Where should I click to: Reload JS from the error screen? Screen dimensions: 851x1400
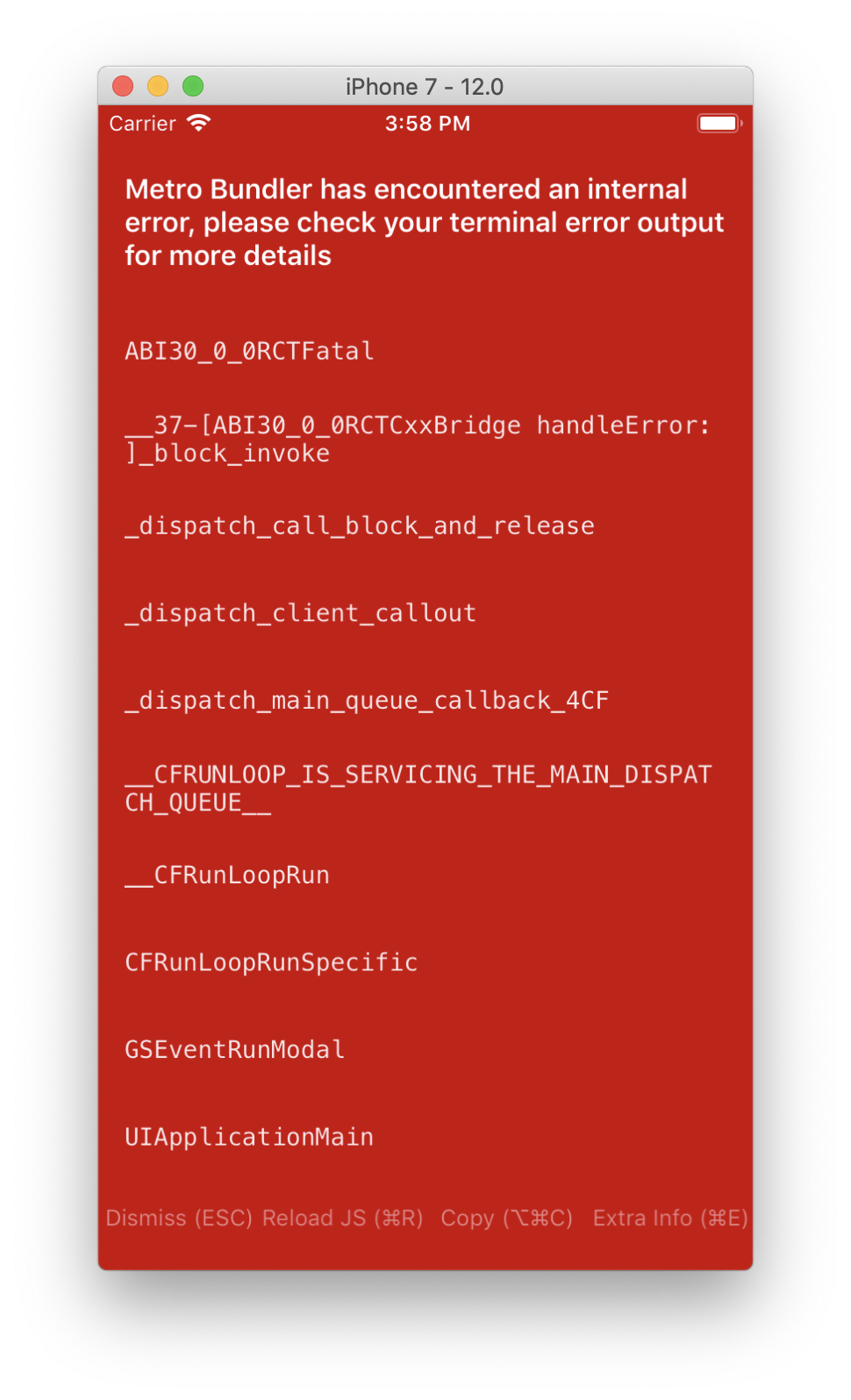343,1218
